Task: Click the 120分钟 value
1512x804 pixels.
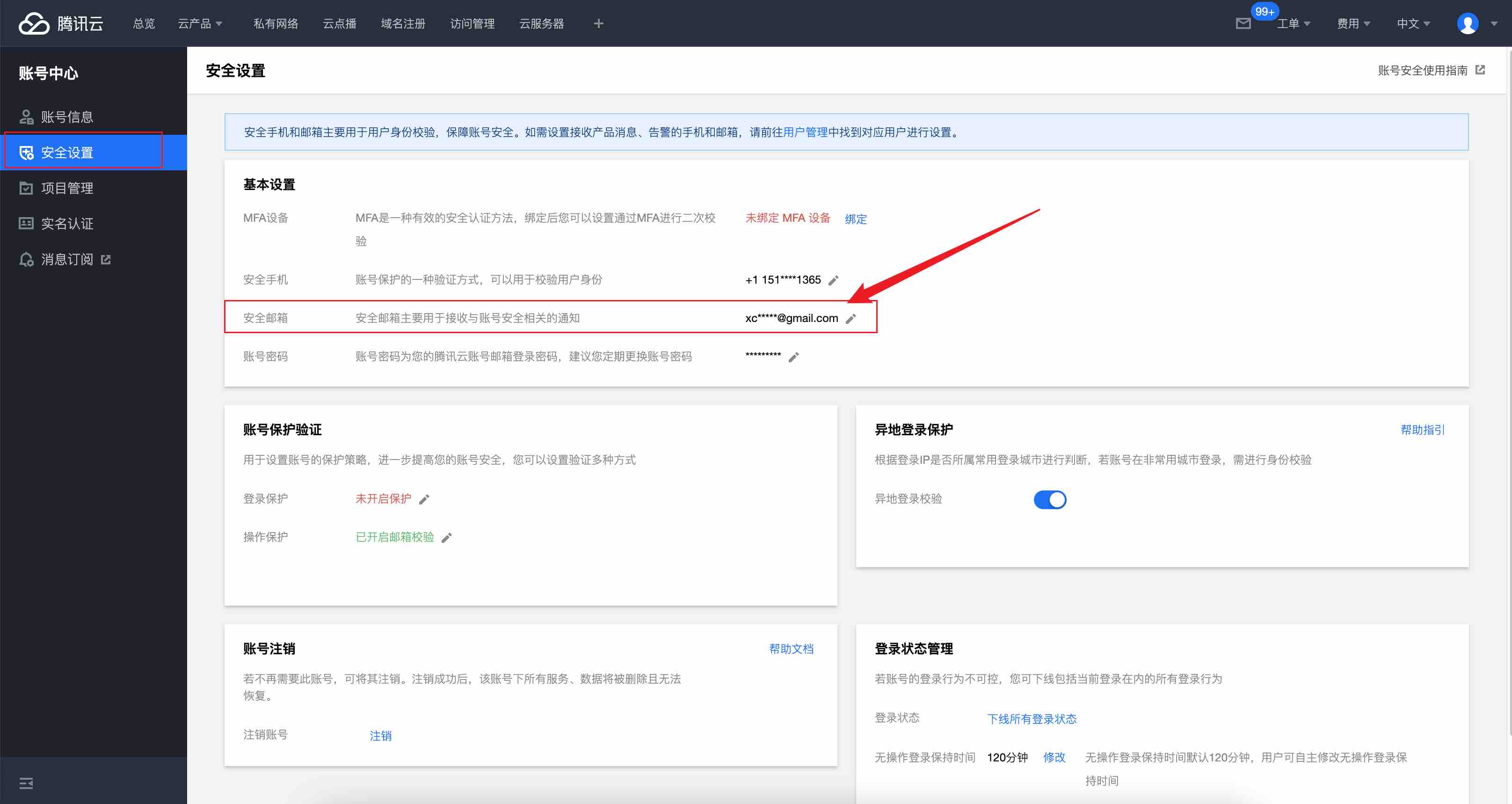Action: [x=1007, y=758]
